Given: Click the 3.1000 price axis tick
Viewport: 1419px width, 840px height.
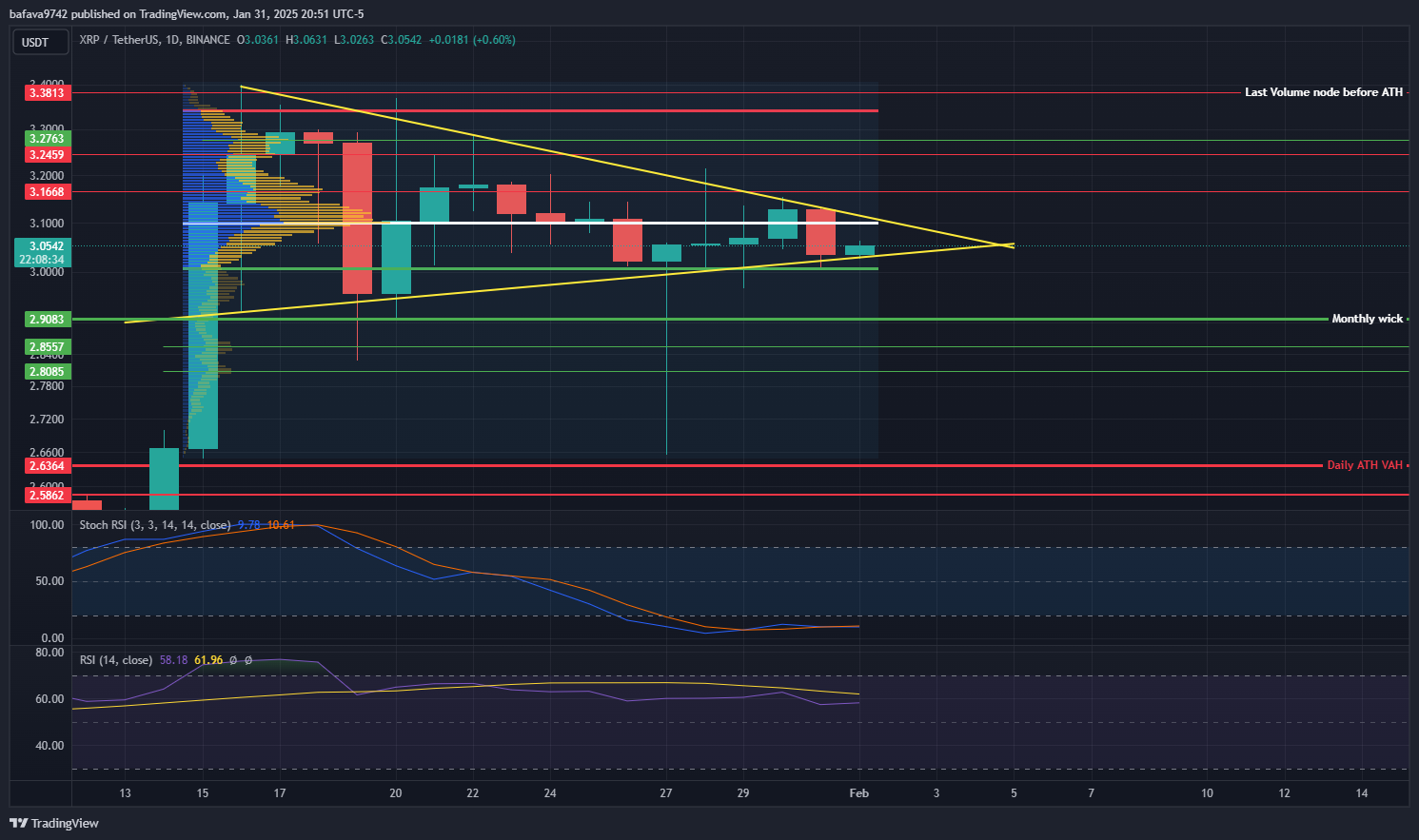Looking at the screenshot, I should (47, 224).
